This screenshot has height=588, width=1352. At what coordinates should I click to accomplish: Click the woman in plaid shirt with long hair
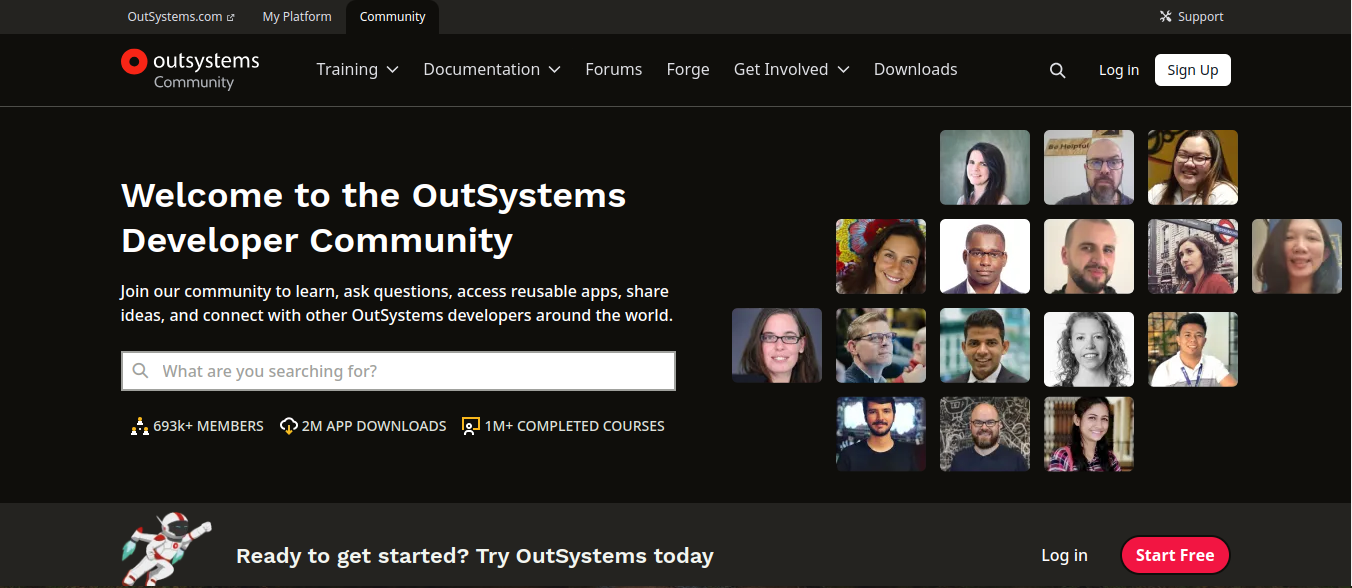coord(1089,434)
